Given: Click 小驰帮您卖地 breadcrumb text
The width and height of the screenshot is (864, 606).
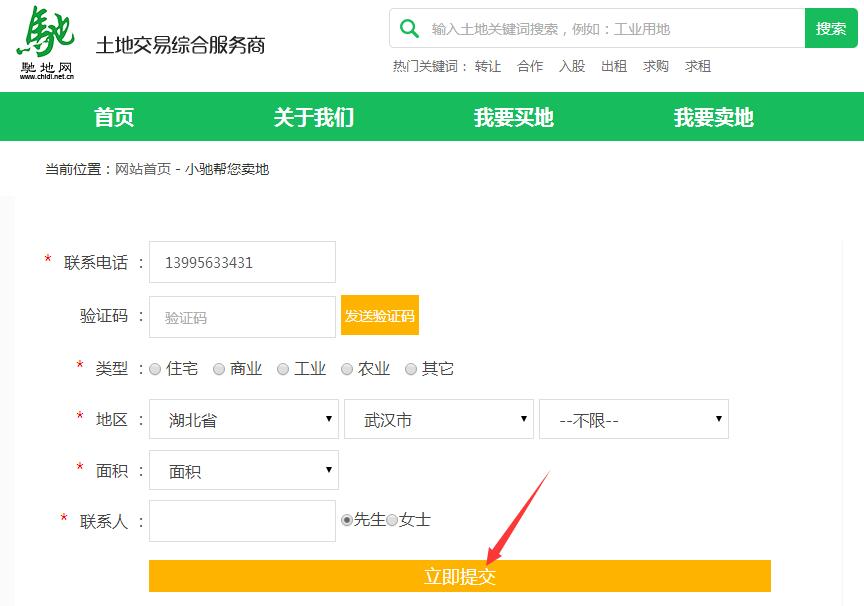Looking at the screenshot, I should [226, 169].
